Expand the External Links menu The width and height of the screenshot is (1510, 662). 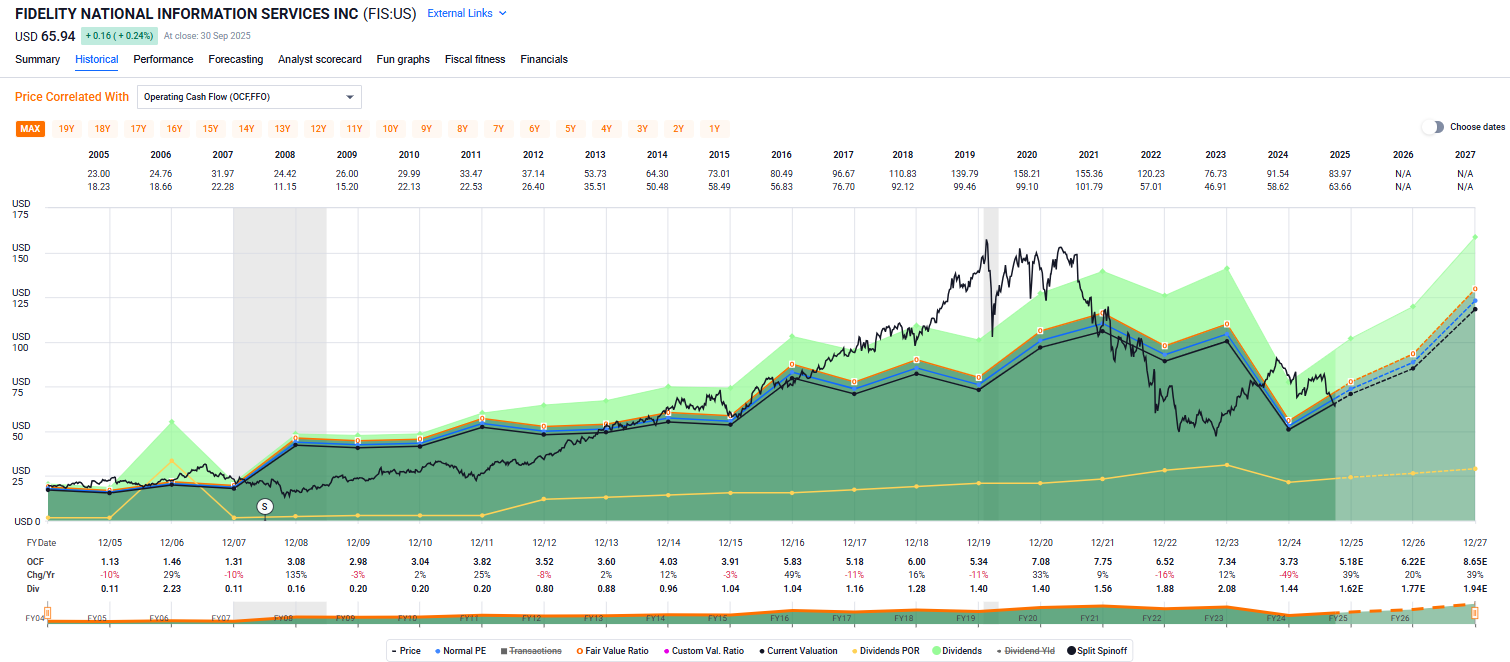point(466,13)
